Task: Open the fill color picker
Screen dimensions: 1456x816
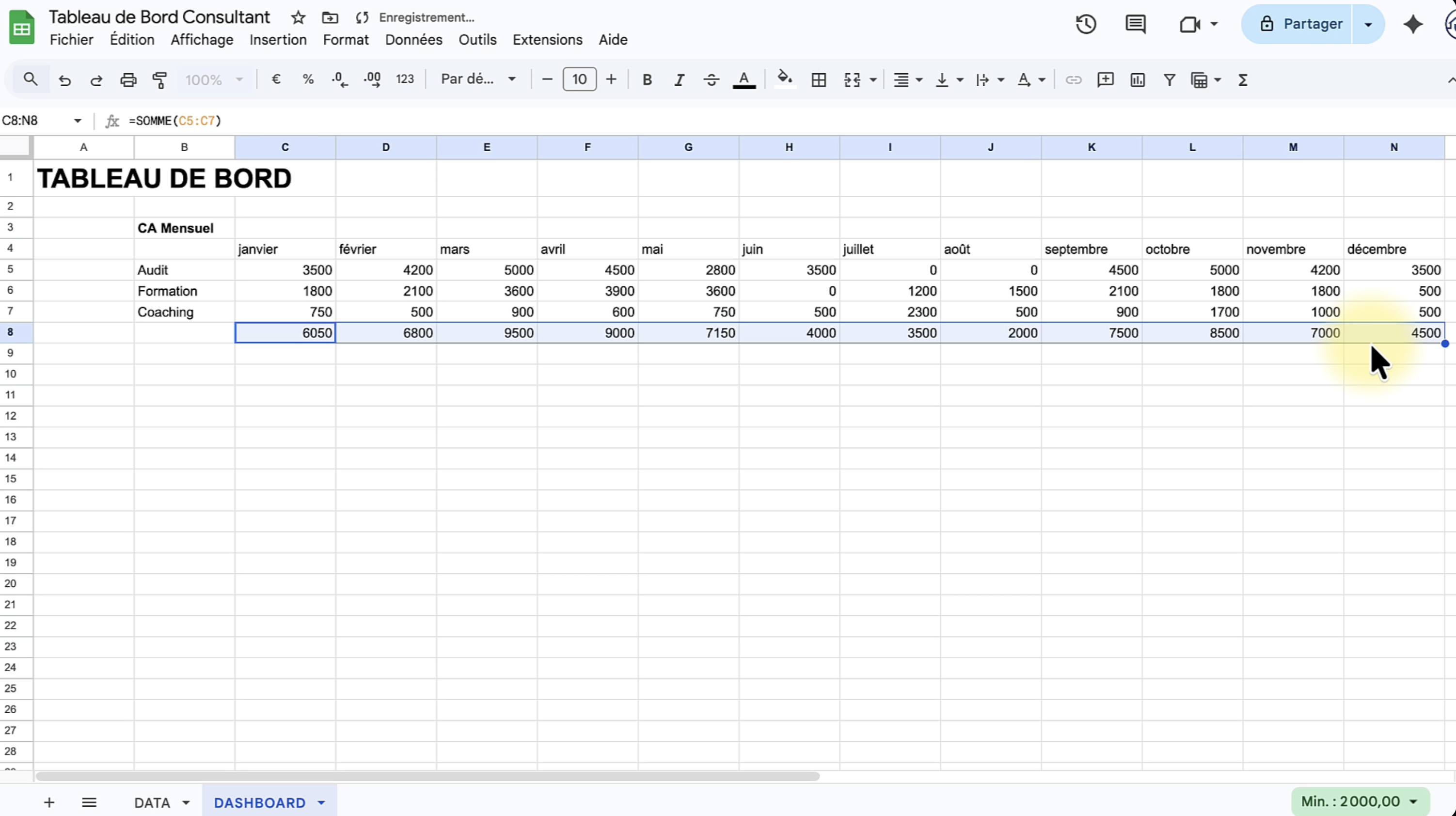Action: 785,78
